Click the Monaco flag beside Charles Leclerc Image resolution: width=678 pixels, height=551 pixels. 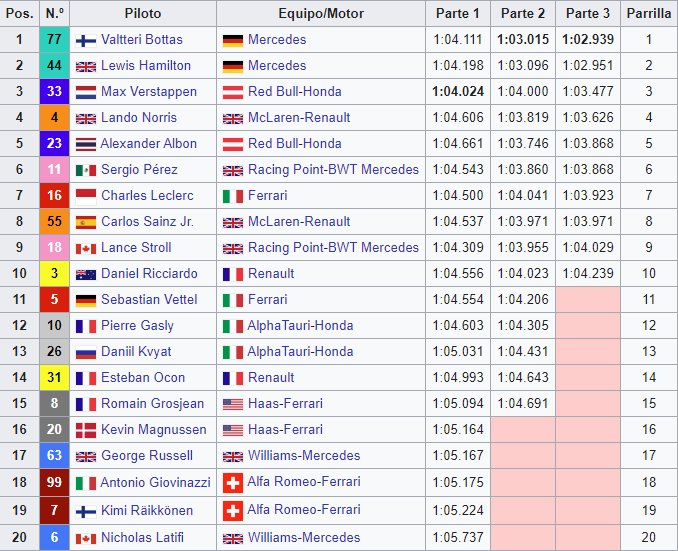[86, 196]
